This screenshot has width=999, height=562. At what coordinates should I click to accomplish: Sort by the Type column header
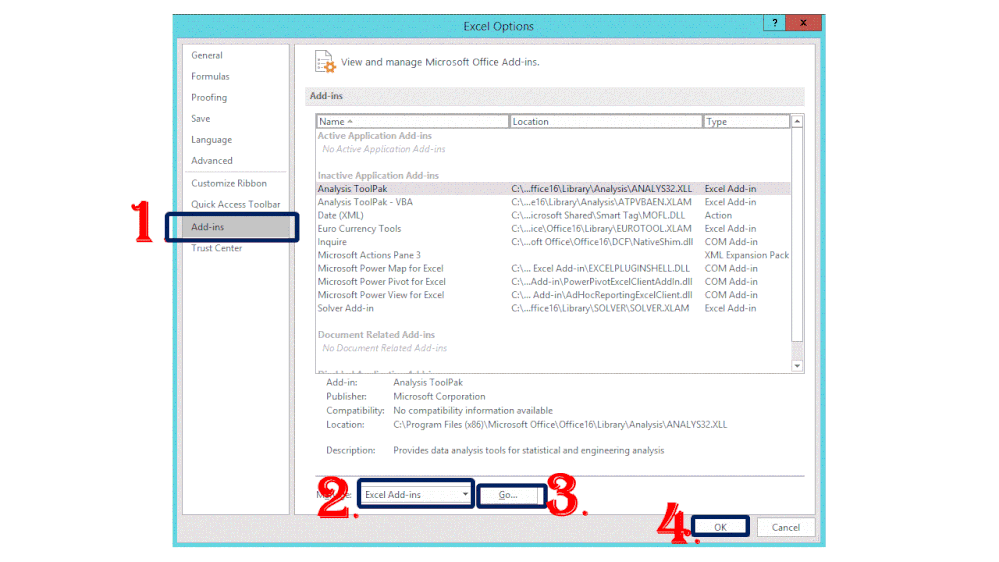tap(747, 122)
